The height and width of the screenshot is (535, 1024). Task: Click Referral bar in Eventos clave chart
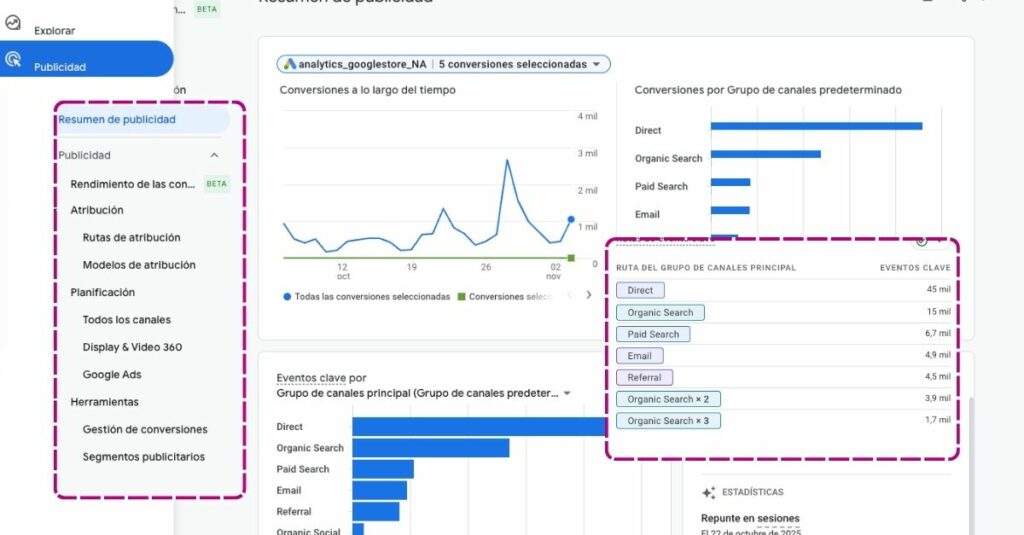pyautogui.click(x=376, y=511)
